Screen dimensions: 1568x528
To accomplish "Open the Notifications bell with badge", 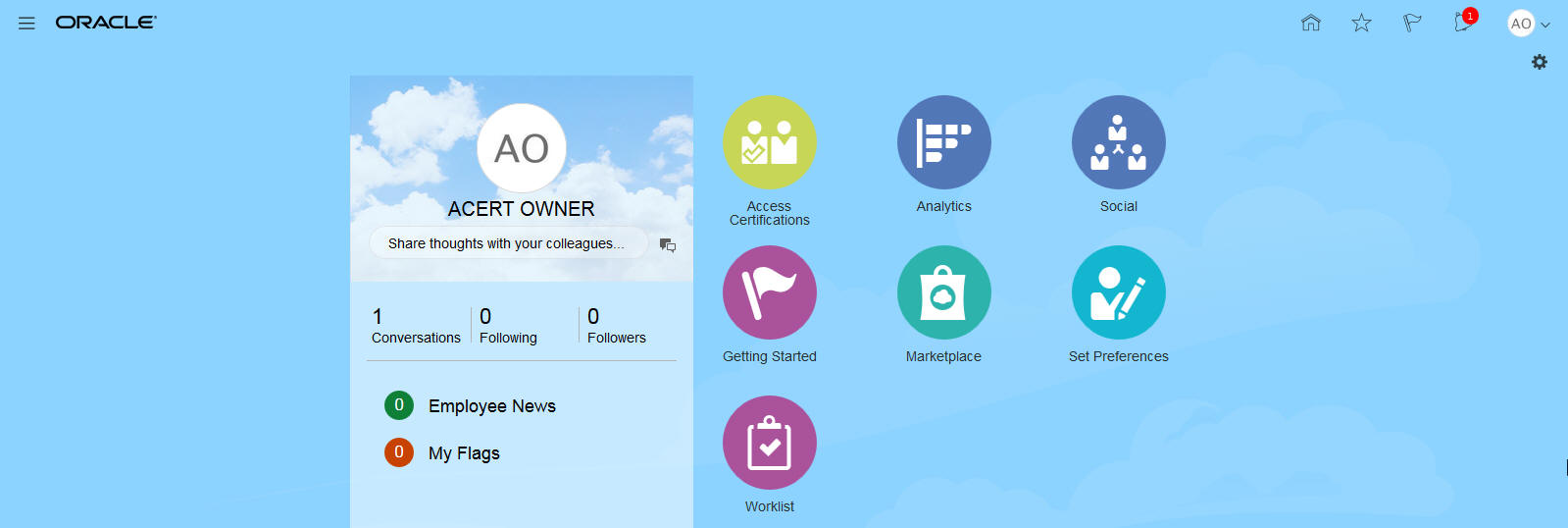I will (1465, 21).
